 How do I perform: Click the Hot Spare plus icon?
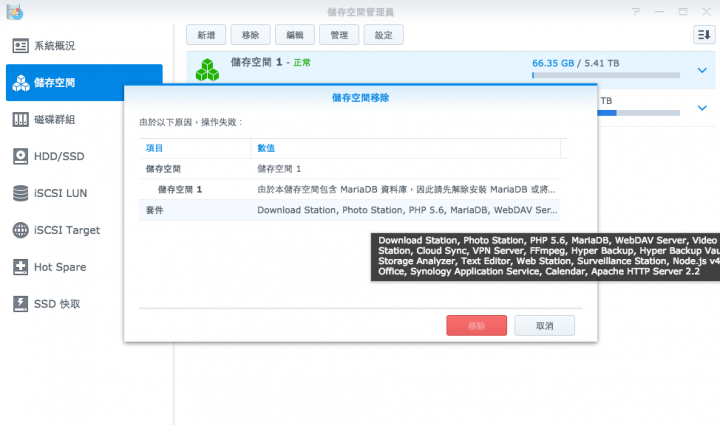click(20, 267)
